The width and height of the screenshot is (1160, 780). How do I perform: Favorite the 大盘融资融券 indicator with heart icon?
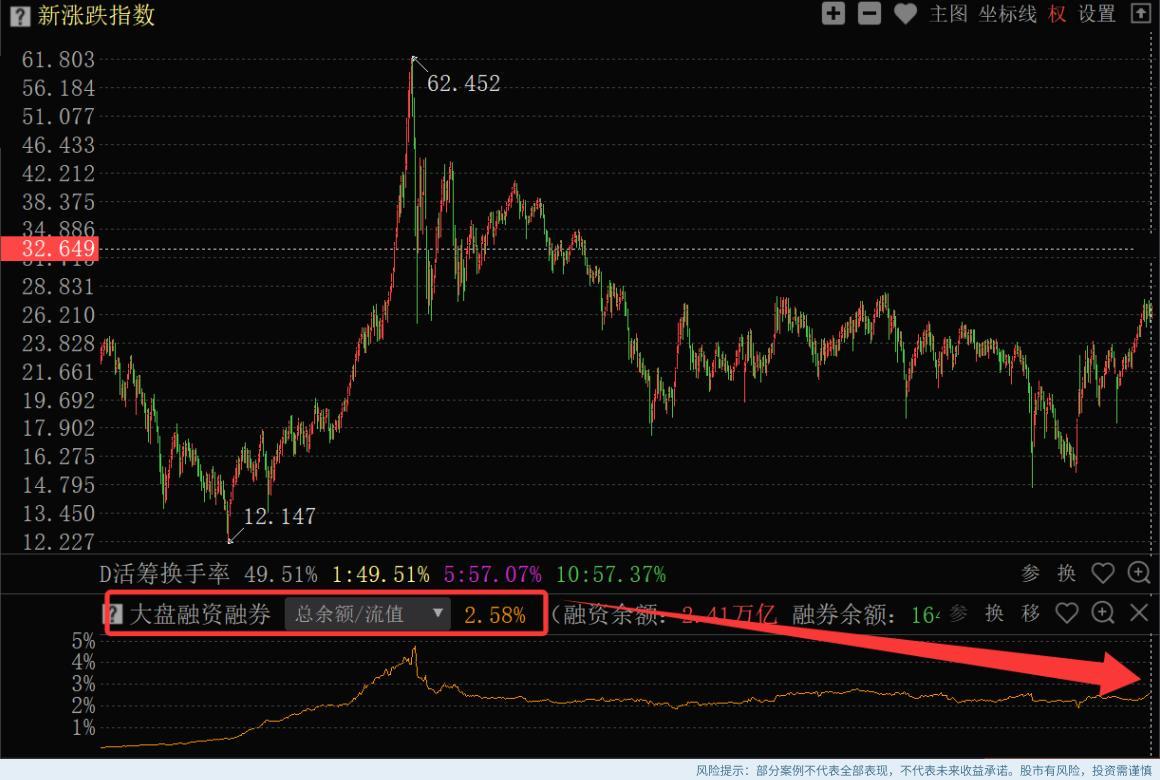click(1066, 613)
